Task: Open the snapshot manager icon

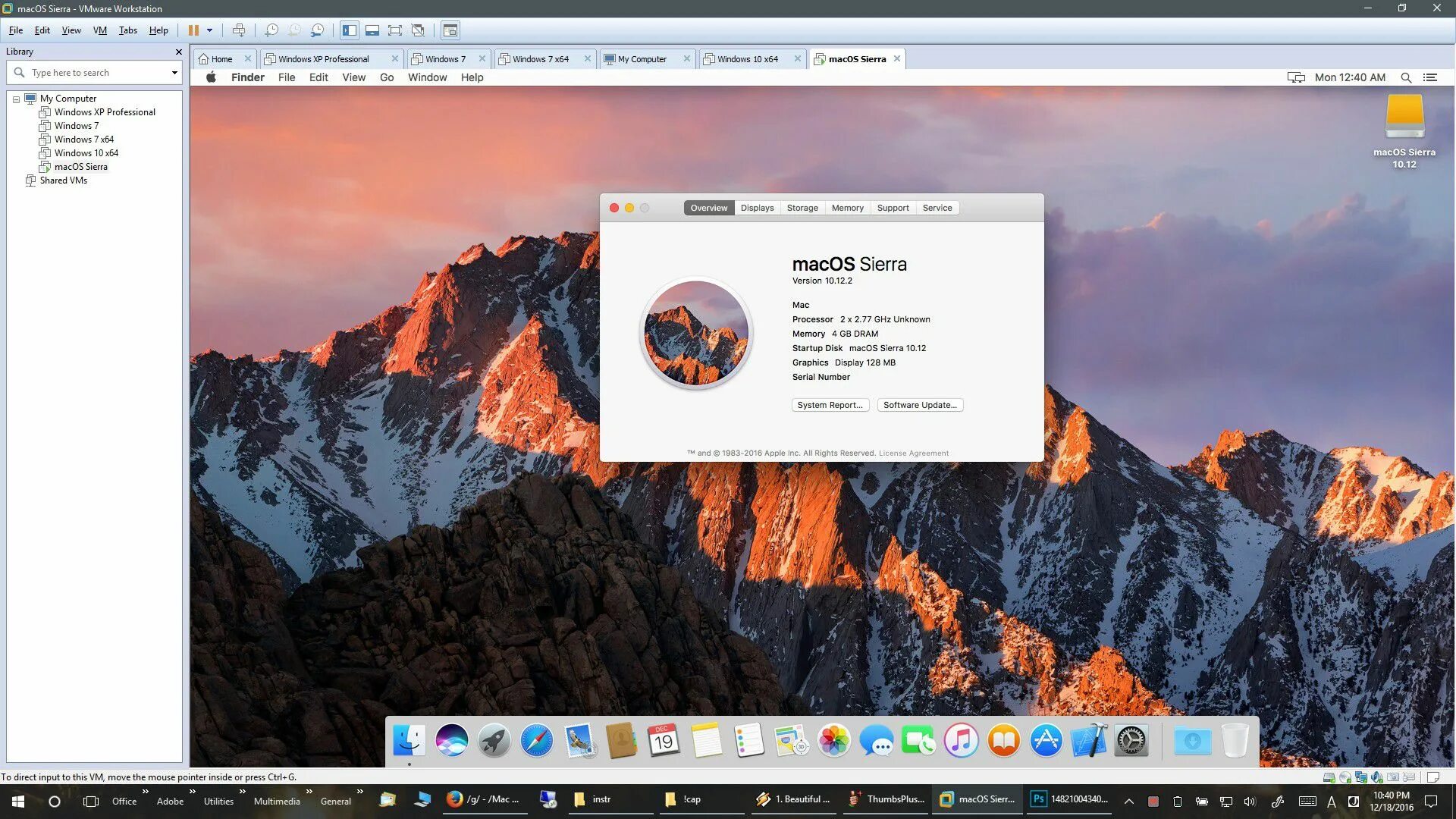Action: pyautogui.click(x=318, y=30)
